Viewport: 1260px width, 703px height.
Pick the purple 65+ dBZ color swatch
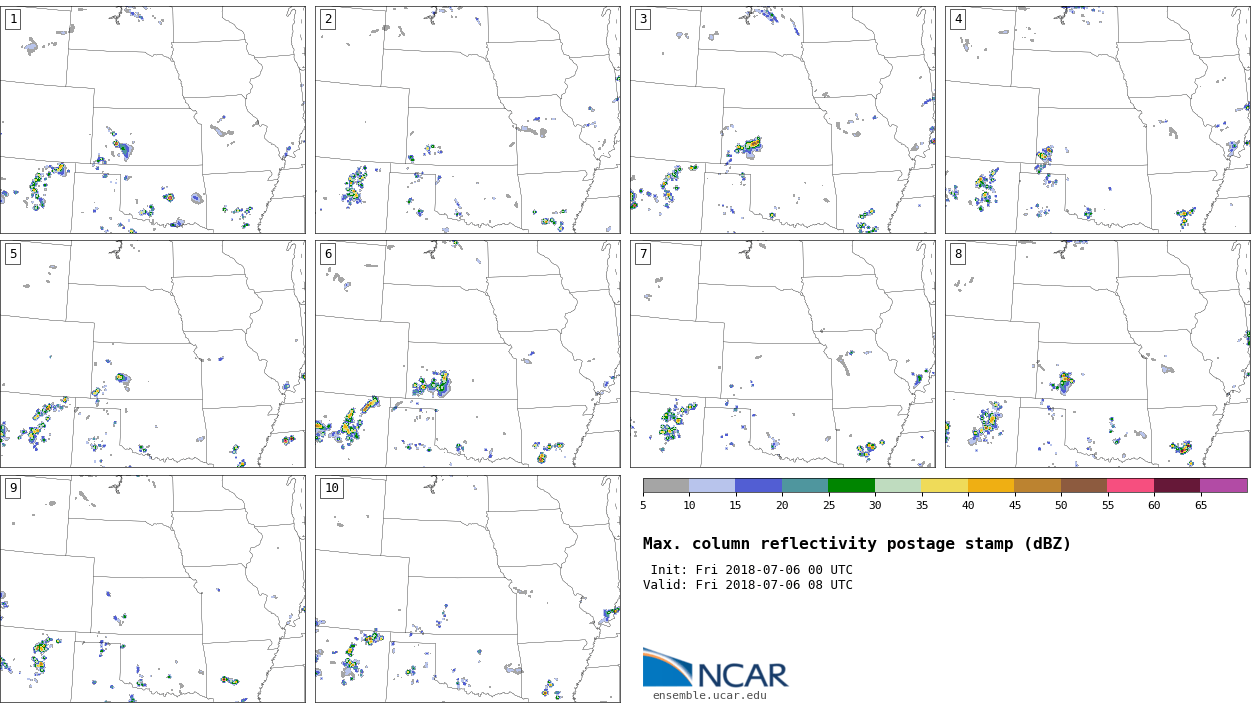pyautogui.click(x=1223, y=485)
